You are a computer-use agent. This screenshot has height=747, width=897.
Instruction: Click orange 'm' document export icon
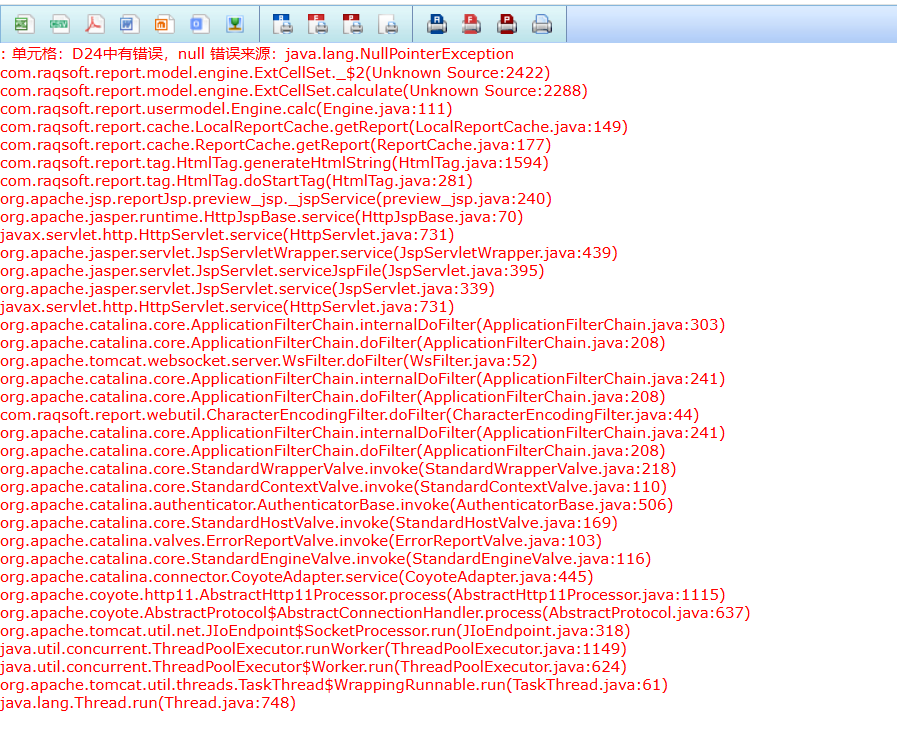point(164,24)
